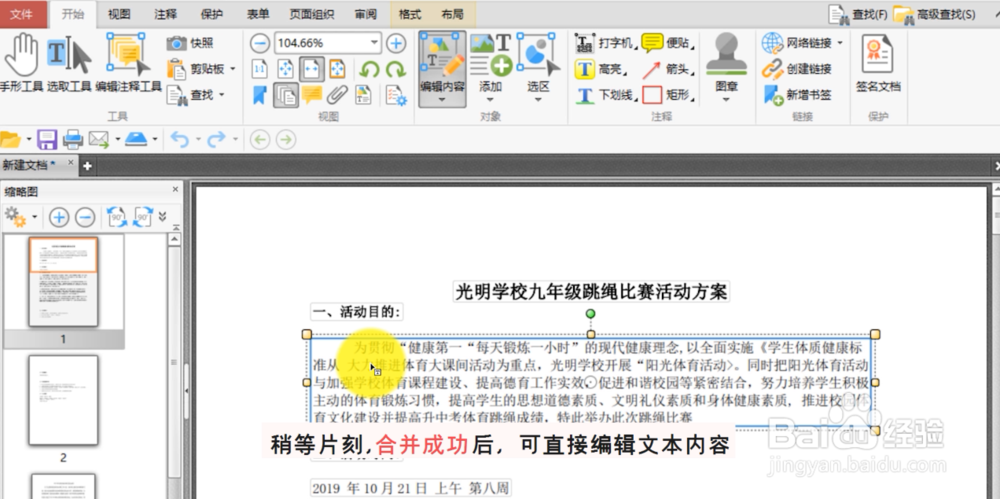Select the 下划线 underline tool
1000x499 pixels.
pyautogui.click(x=605, y=95)
